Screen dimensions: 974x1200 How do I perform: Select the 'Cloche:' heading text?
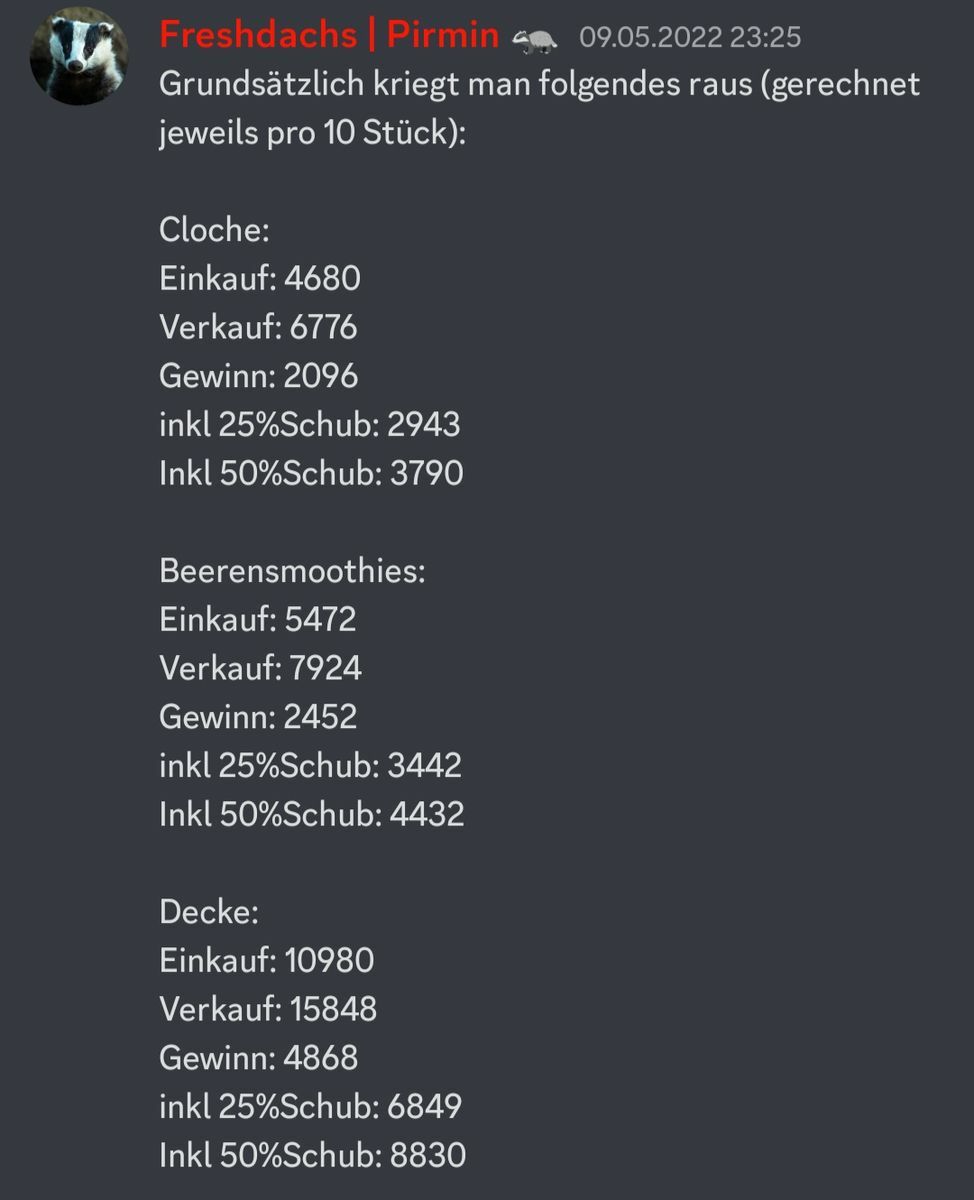coord(214,230)
